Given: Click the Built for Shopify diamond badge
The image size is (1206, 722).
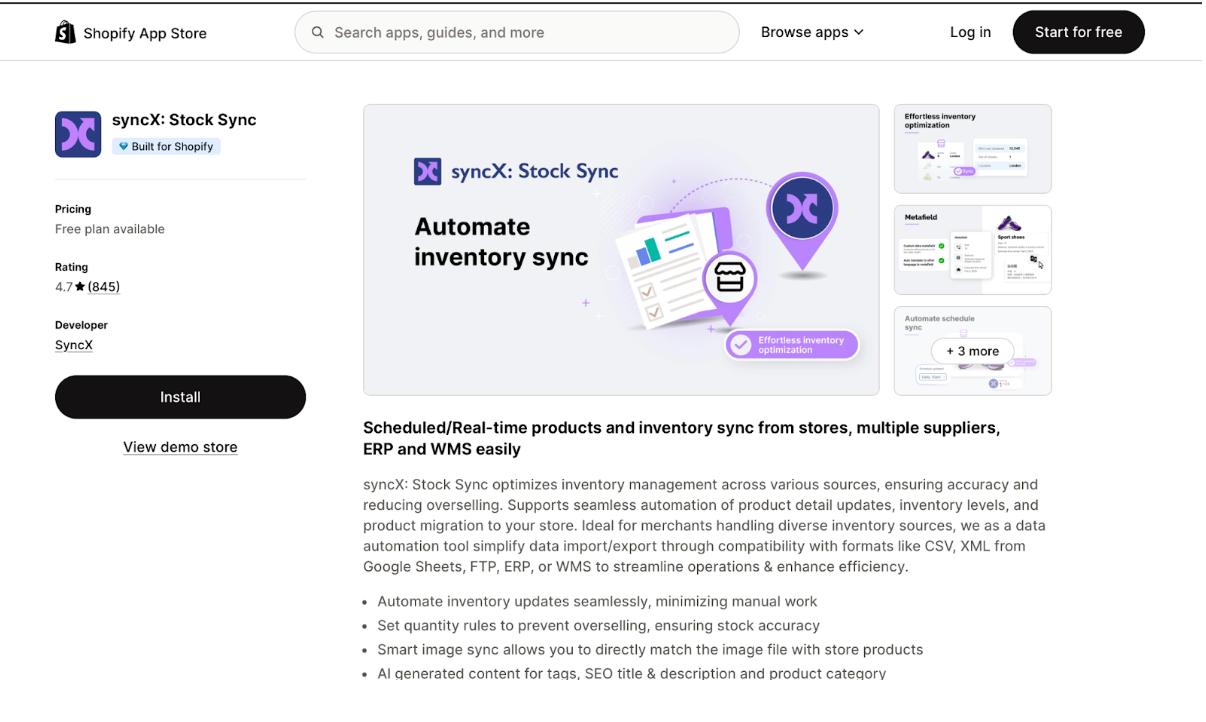Looking at the screenshot, I should [x=124, y=147].
